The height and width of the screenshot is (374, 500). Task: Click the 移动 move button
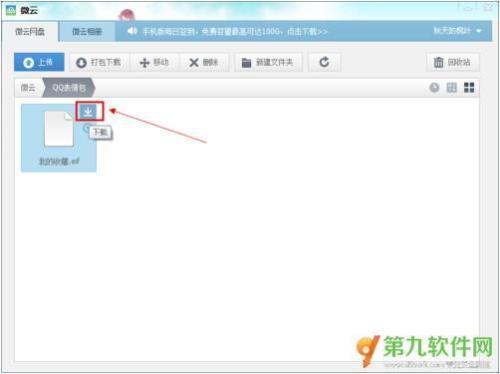coord(154,62)
